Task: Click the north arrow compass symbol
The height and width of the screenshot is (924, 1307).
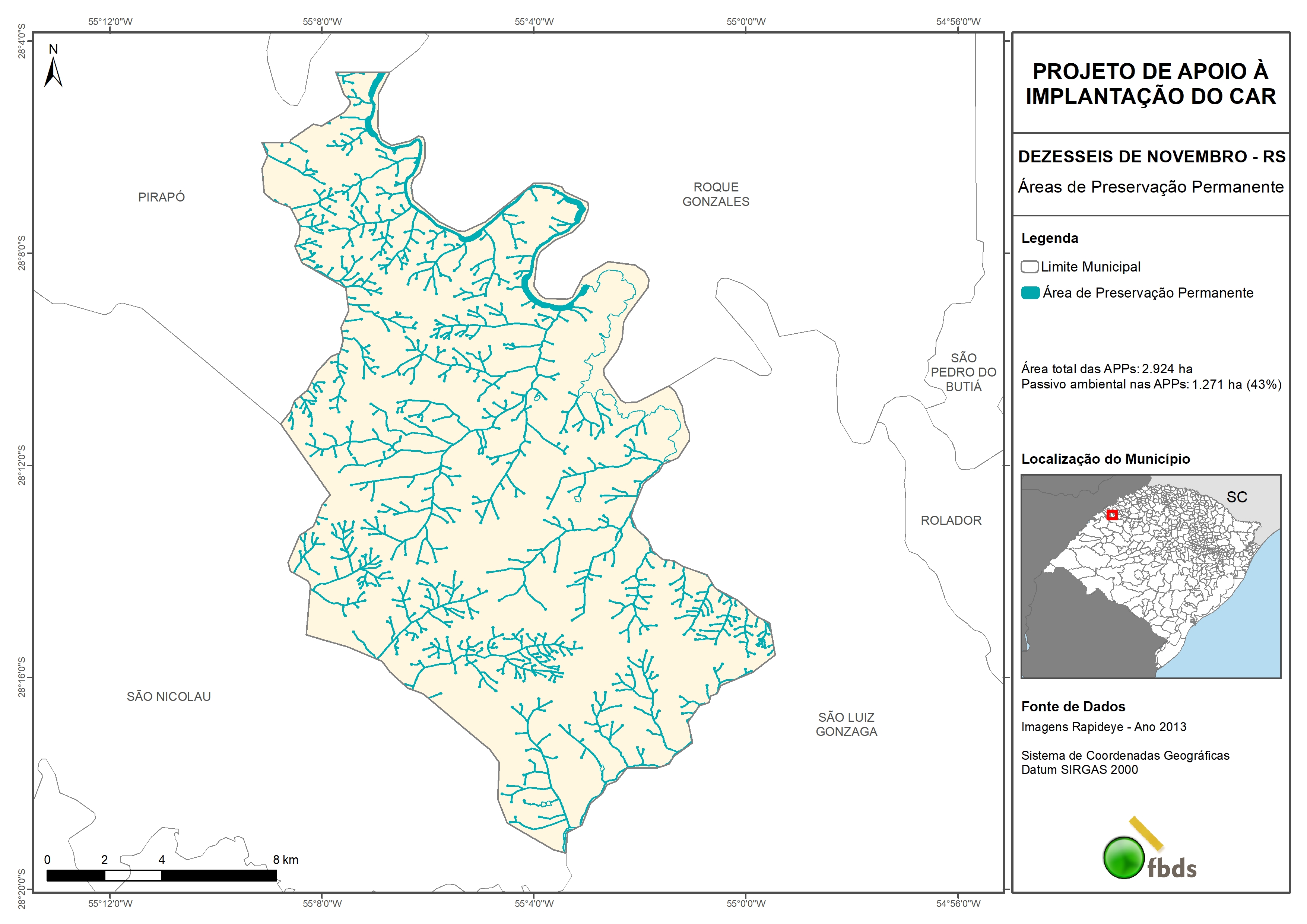Action: click(53, 71)
